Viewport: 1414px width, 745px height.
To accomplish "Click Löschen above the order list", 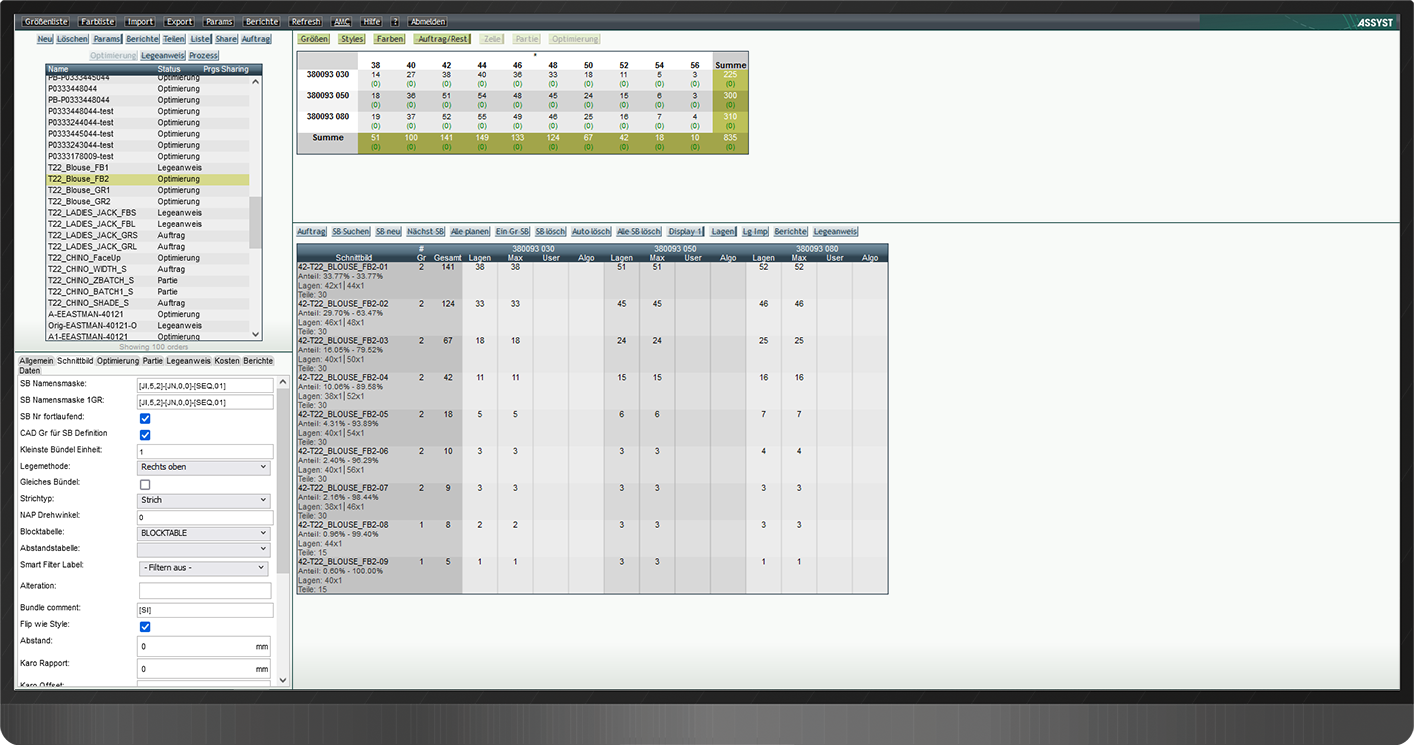I will (72, 39).
